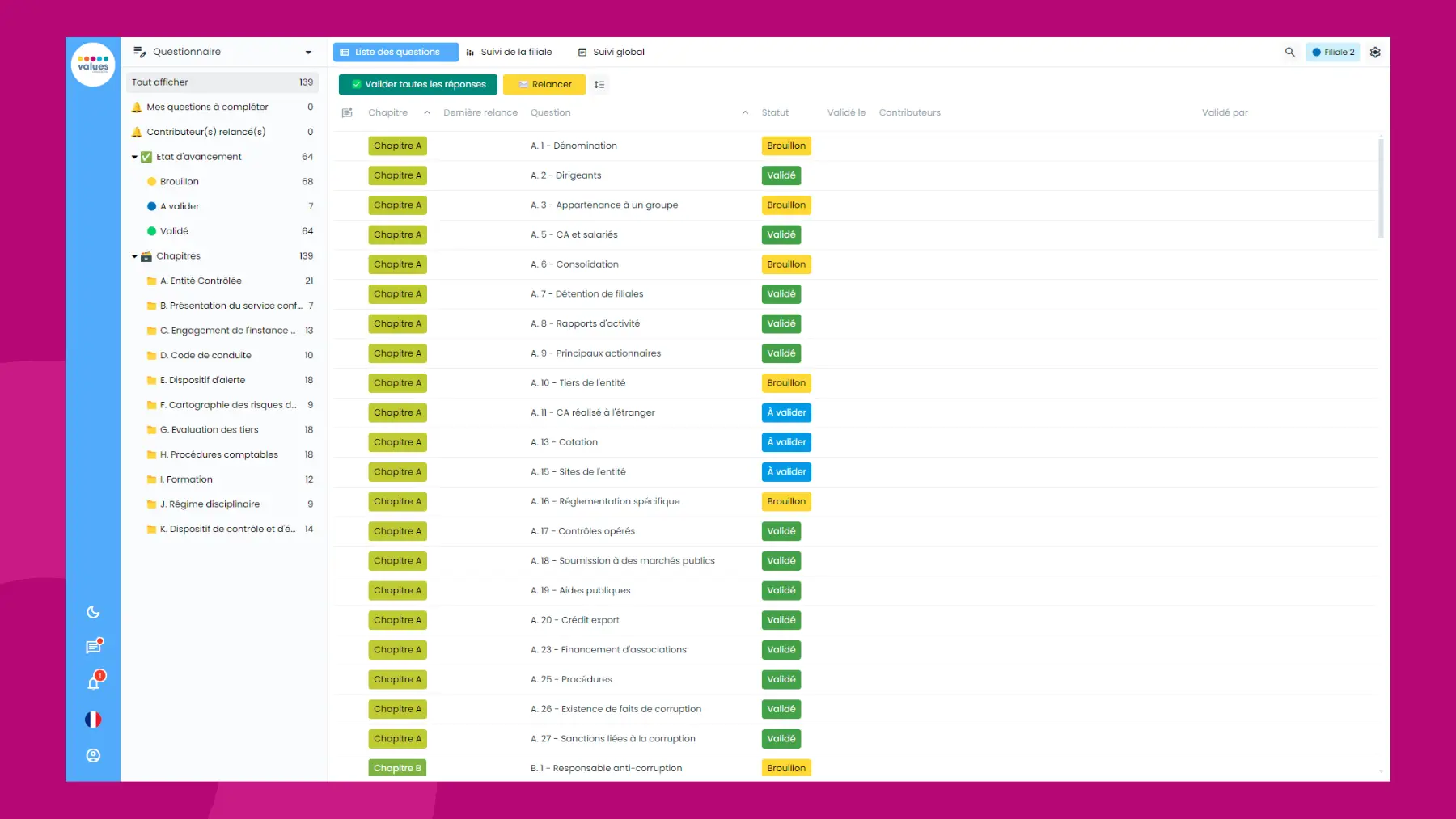Click the values logo in the sidebar
Viewport: 1456px width, 819px height.
tap(93, 64)
